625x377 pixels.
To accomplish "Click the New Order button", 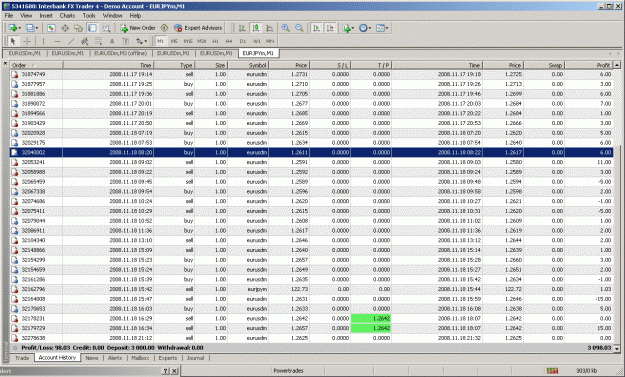I will [138, 28].
